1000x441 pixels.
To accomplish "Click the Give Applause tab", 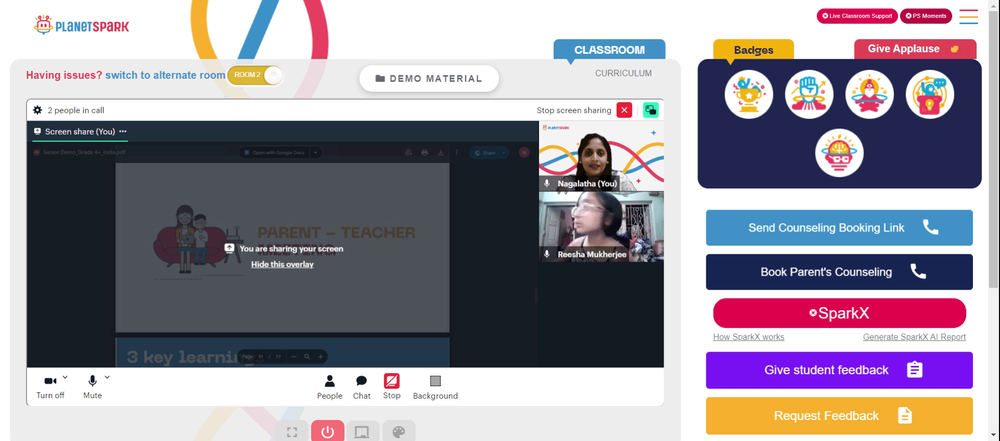I will [915, 49].
